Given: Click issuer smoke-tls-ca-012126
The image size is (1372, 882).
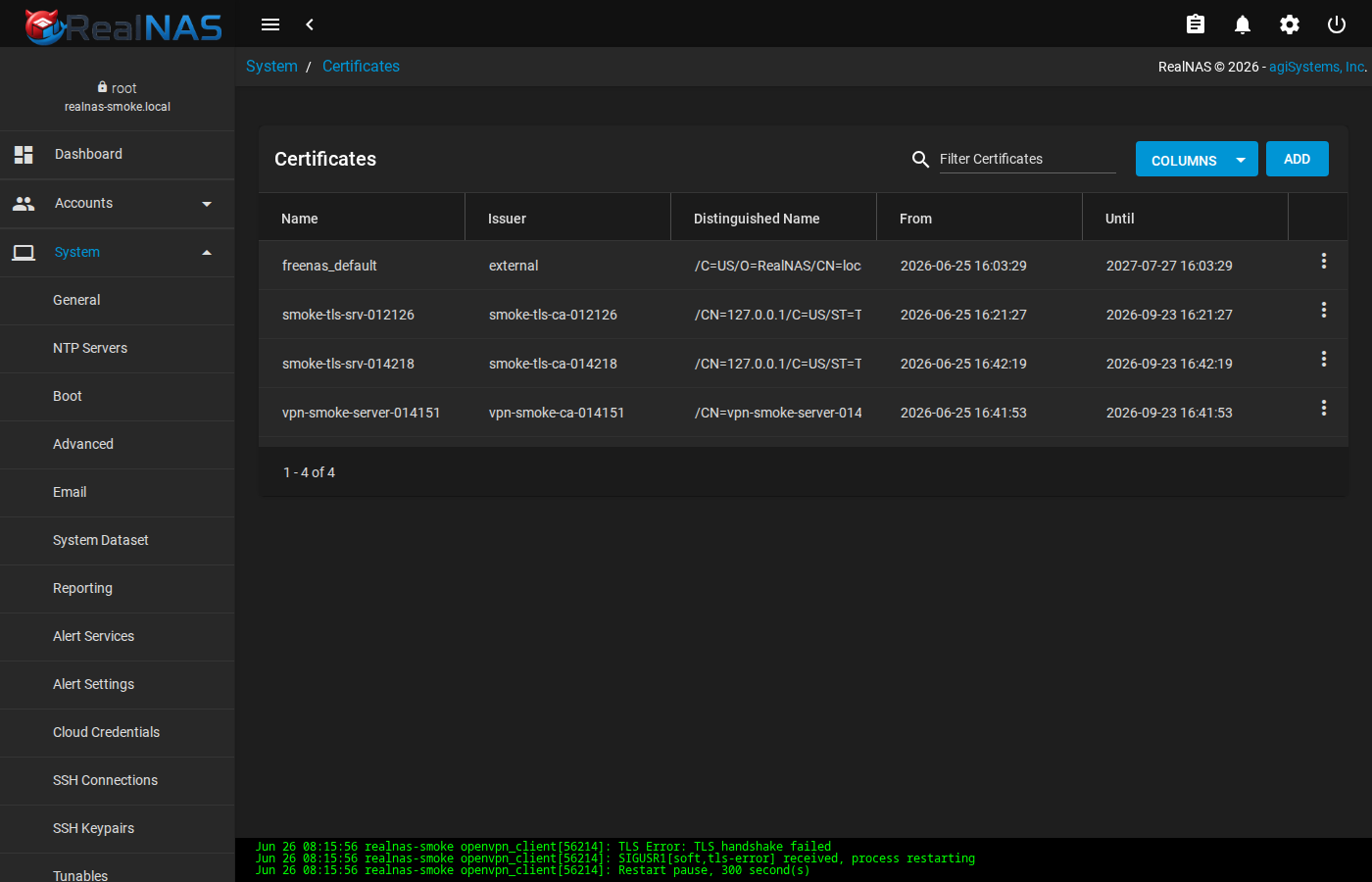Looking at the screenshot, I should click(x=553, y=315).
